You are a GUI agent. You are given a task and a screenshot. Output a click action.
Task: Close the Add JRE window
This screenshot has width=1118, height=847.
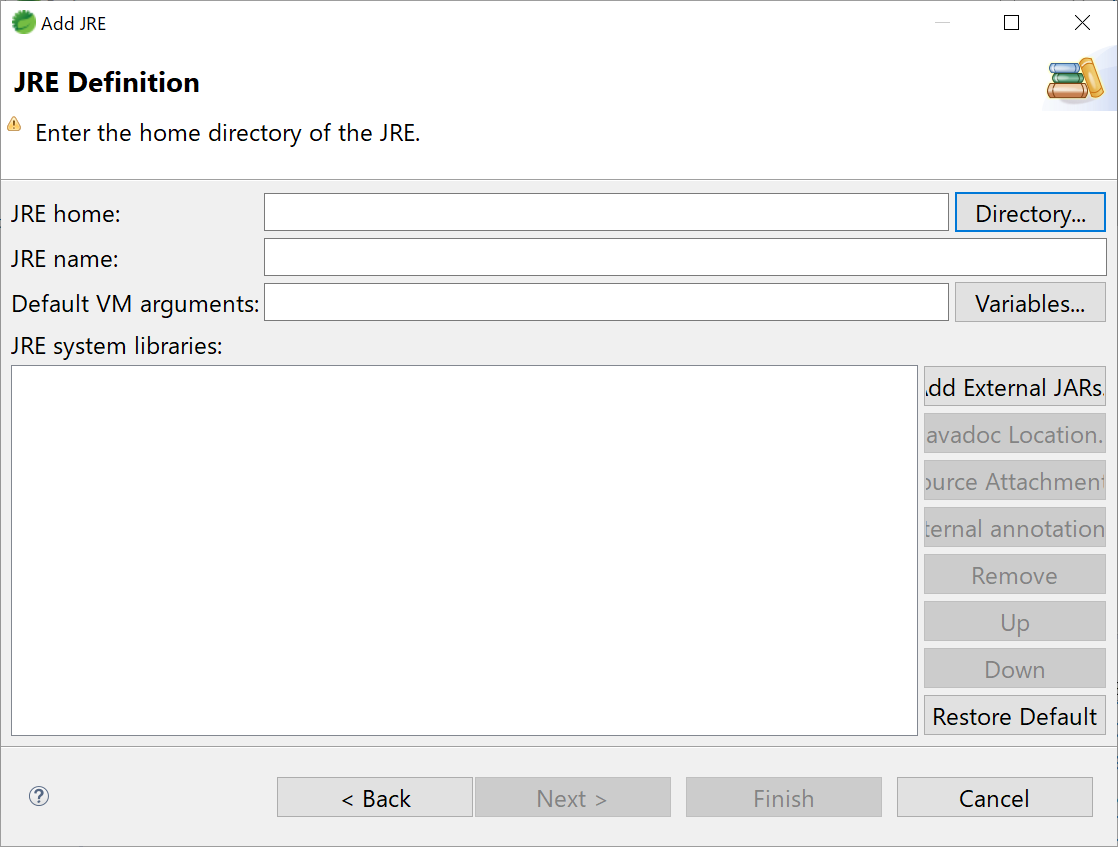point(1082,23)
